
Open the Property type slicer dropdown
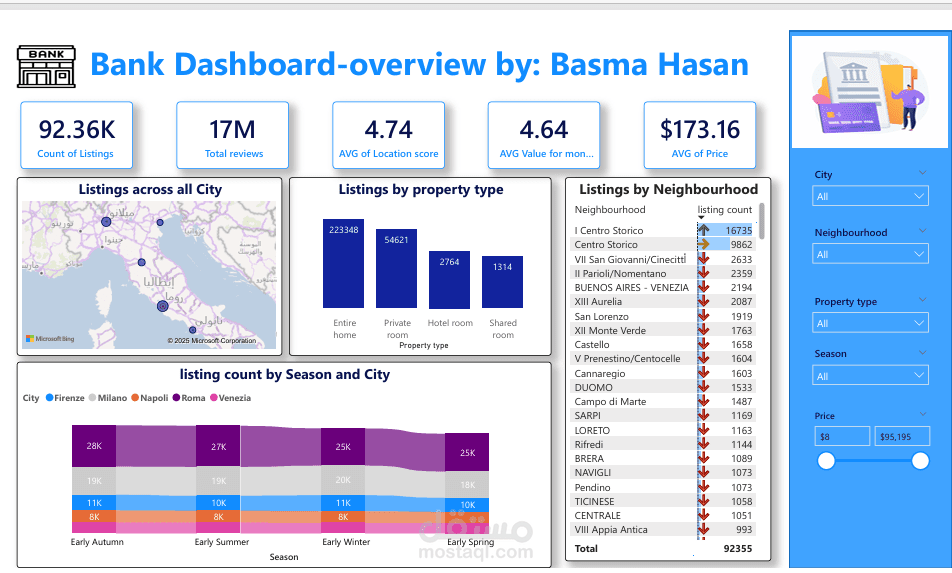[870, 323]
